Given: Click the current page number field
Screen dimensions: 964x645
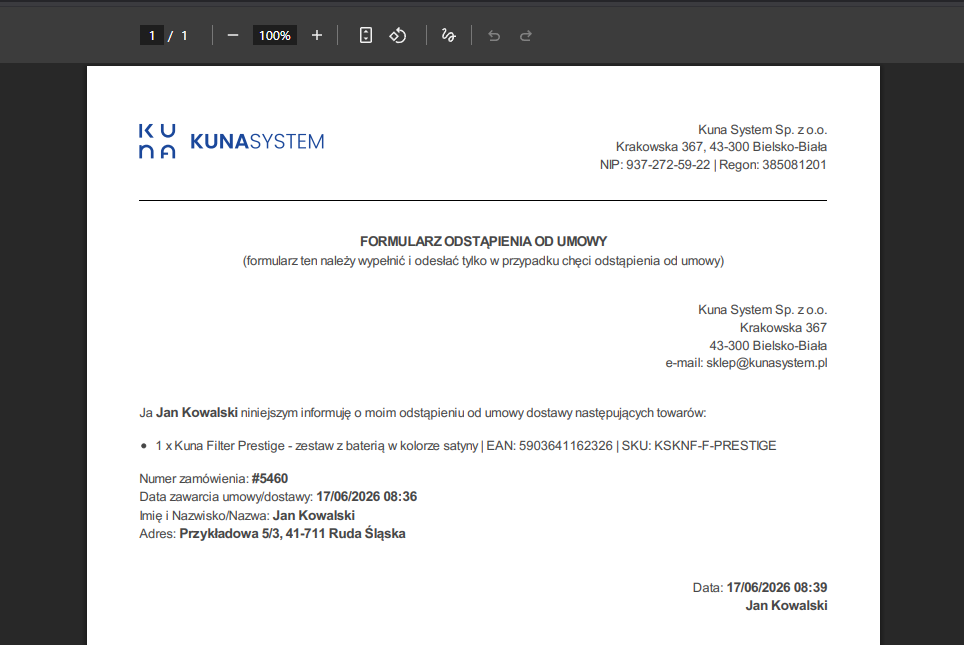Looking at the screenshot, I should tap(151, 36).
